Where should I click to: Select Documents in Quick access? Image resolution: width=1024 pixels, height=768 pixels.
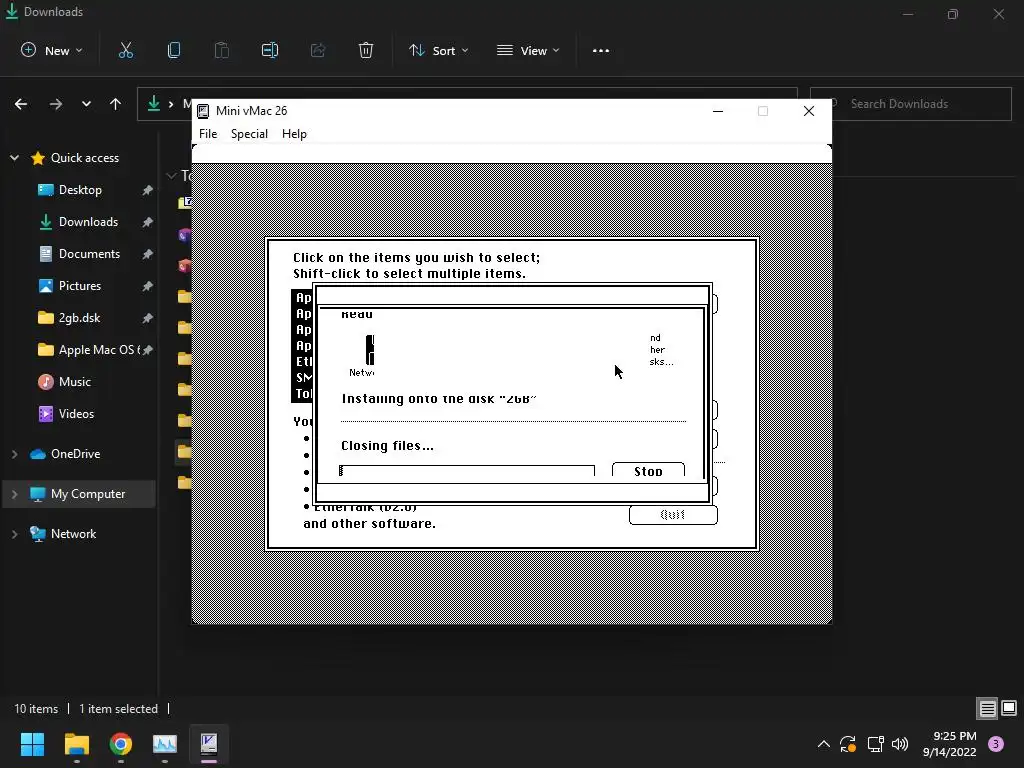[89, 254]
